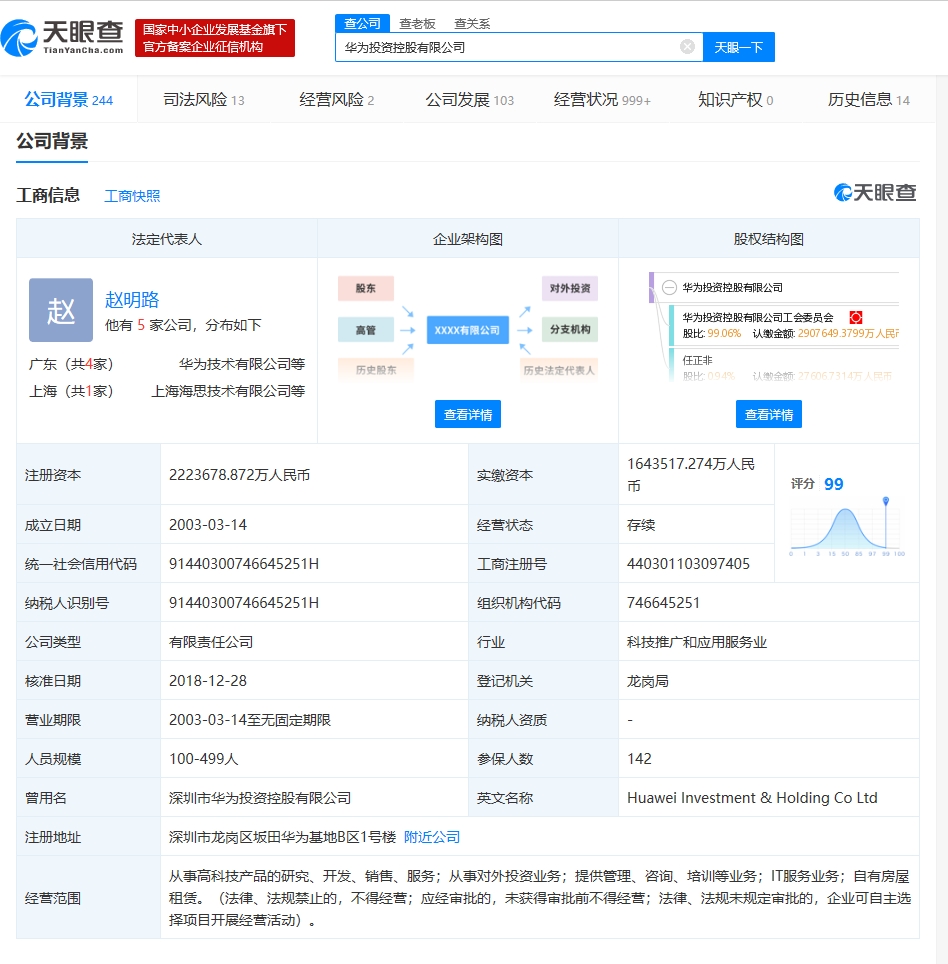Click 查看详情 under 股权结构图
948x964 pixels.
(768, 414)
